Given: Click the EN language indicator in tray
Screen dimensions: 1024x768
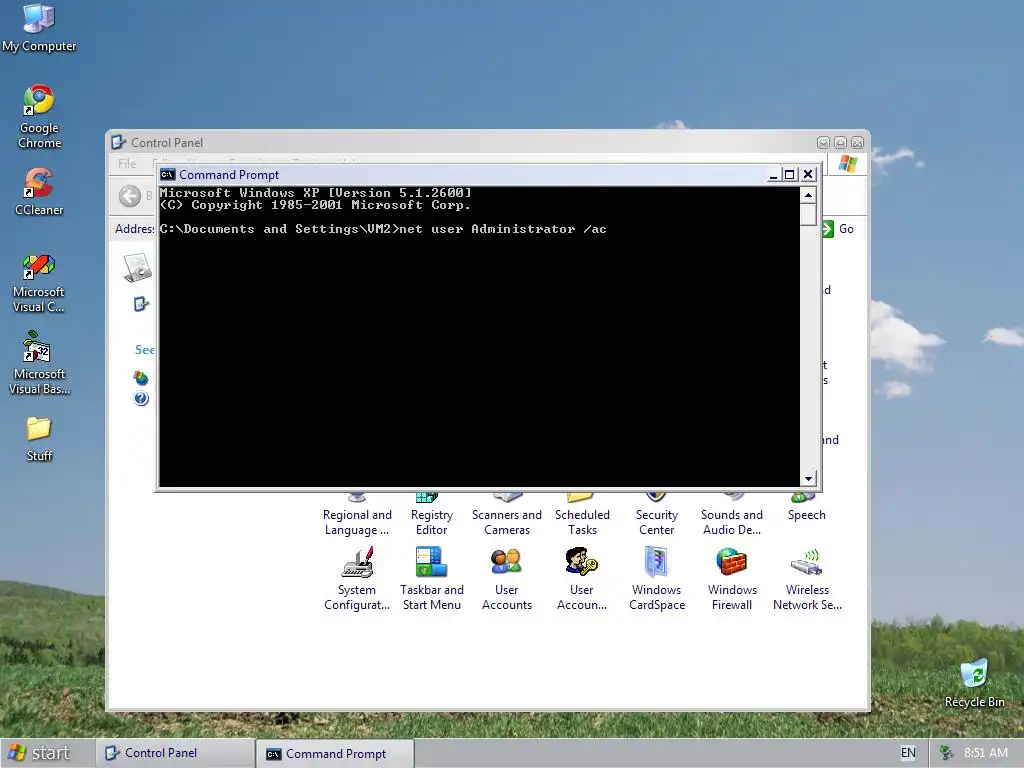Looking at the screenshot, I should 908,753.
